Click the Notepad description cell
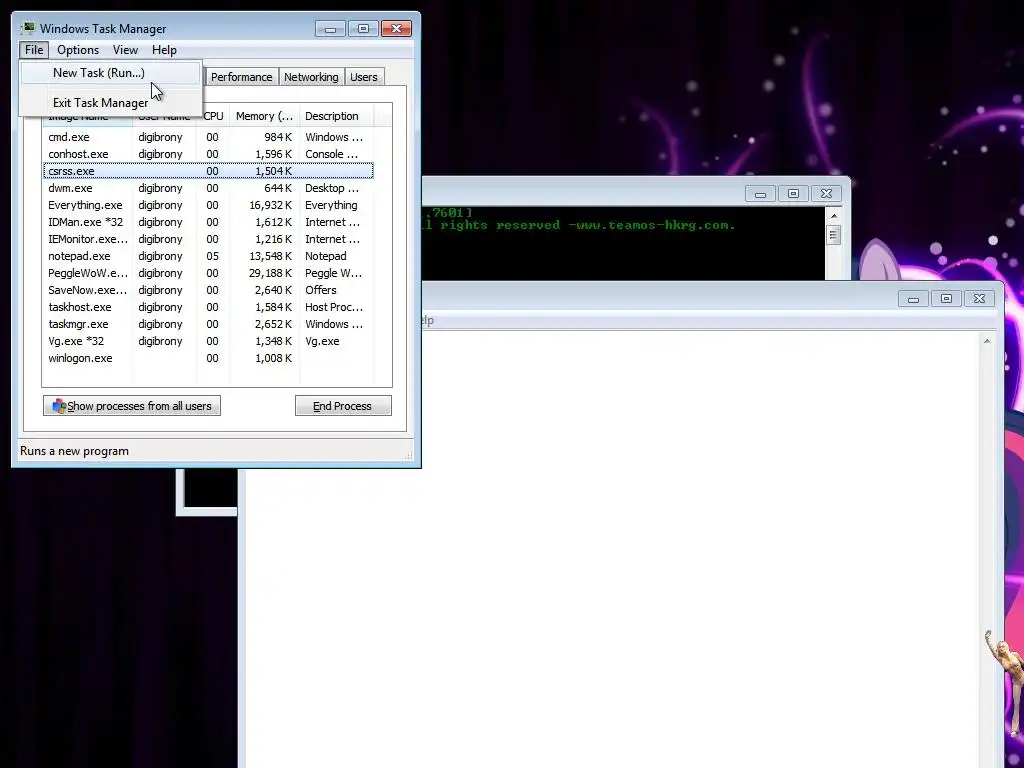The width and height of the screenshot is (1024, 768). point(325,256)
